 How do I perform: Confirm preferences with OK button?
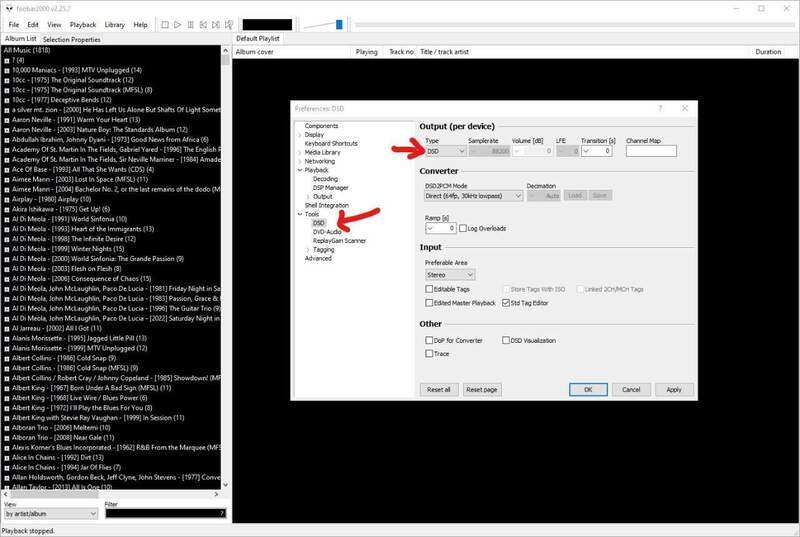[x=588, y=390]
